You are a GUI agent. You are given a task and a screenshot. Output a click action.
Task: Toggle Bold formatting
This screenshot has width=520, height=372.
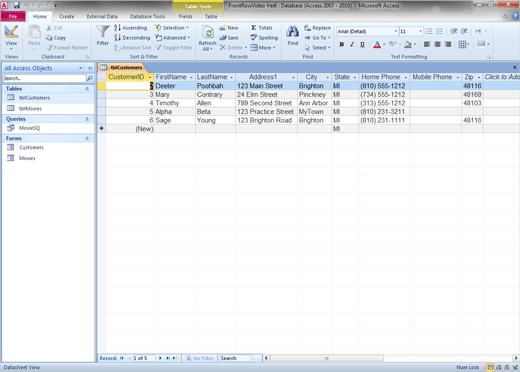(342, 44)
